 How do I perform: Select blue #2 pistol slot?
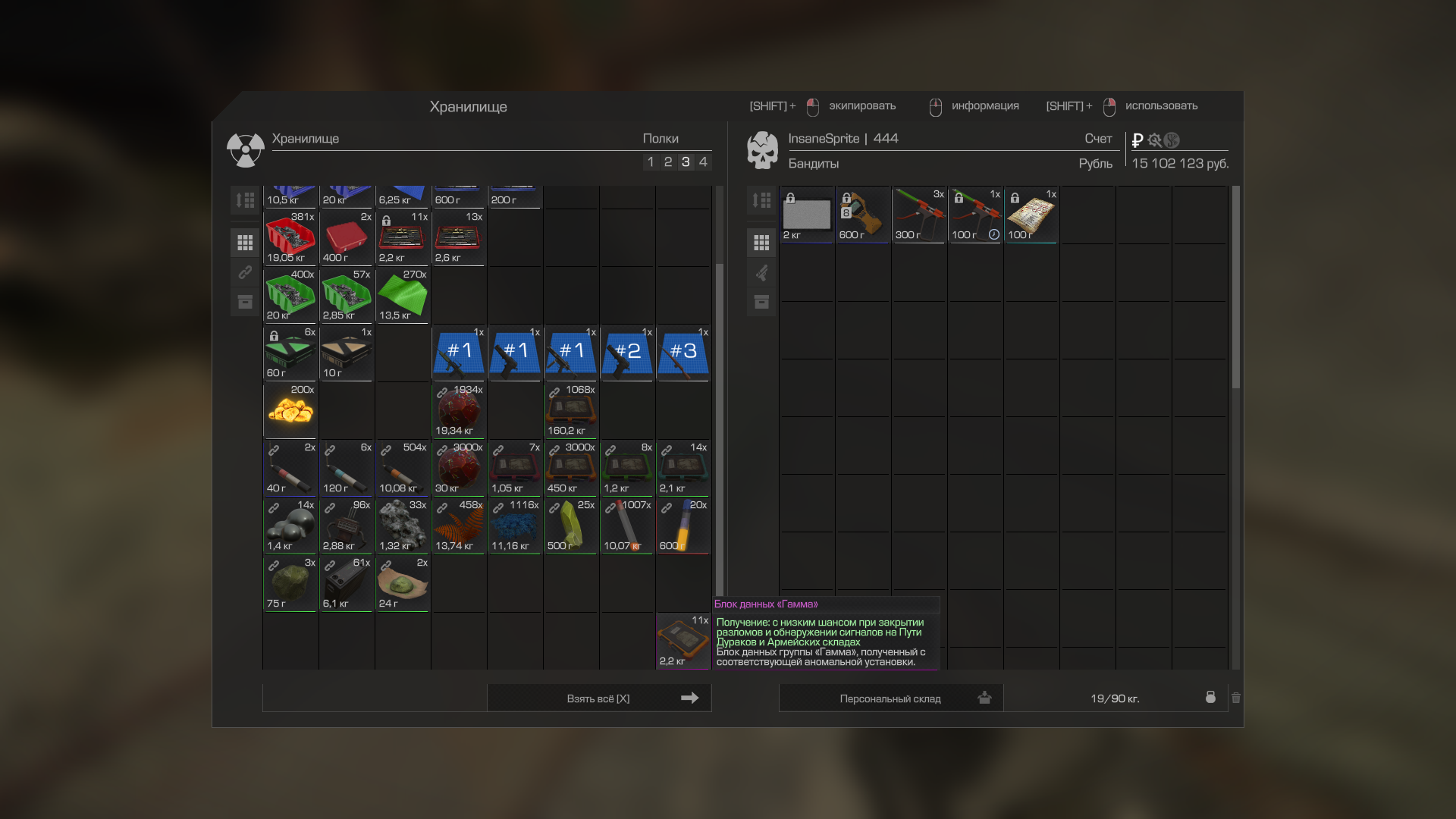(627, 353)
